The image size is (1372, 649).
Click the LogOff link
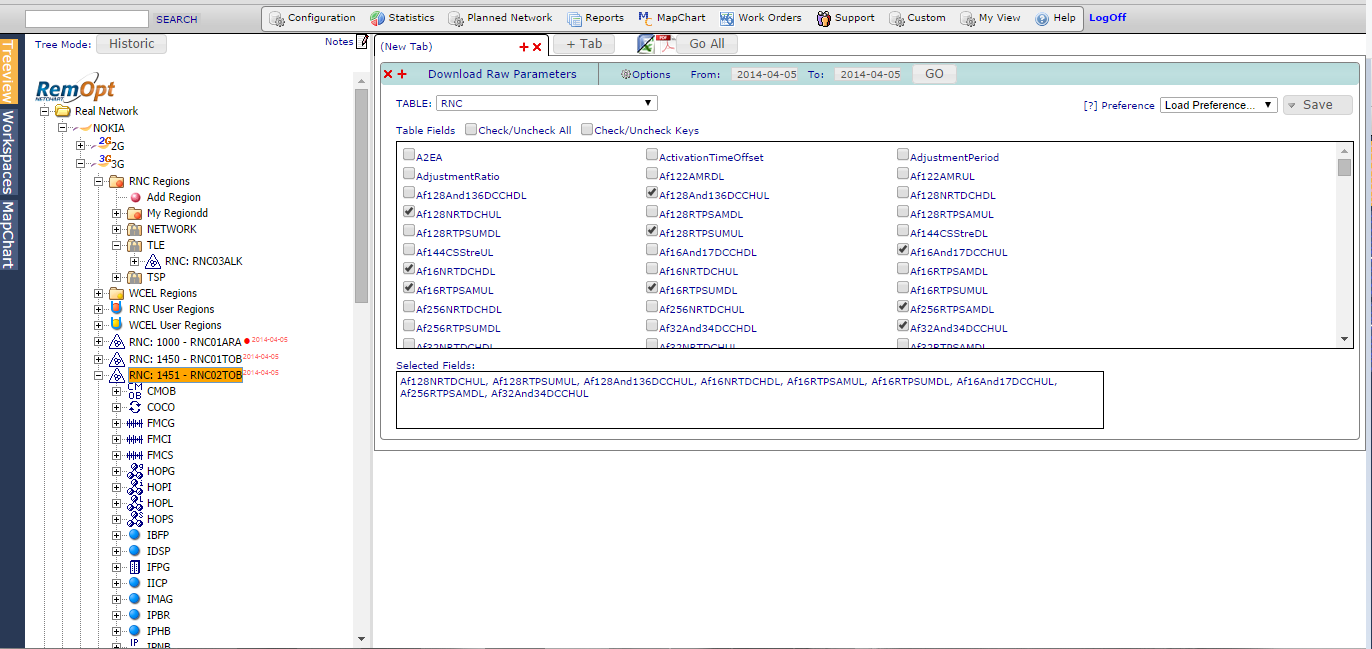(x=1107, y=18)
